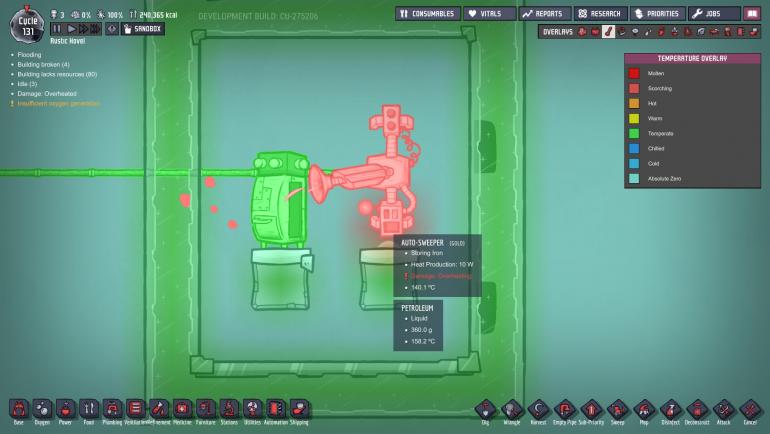Image resolution: width=770 pixels, height=434 pixels.
Task: Open the Stations build category
Action: tap(229, 409)
